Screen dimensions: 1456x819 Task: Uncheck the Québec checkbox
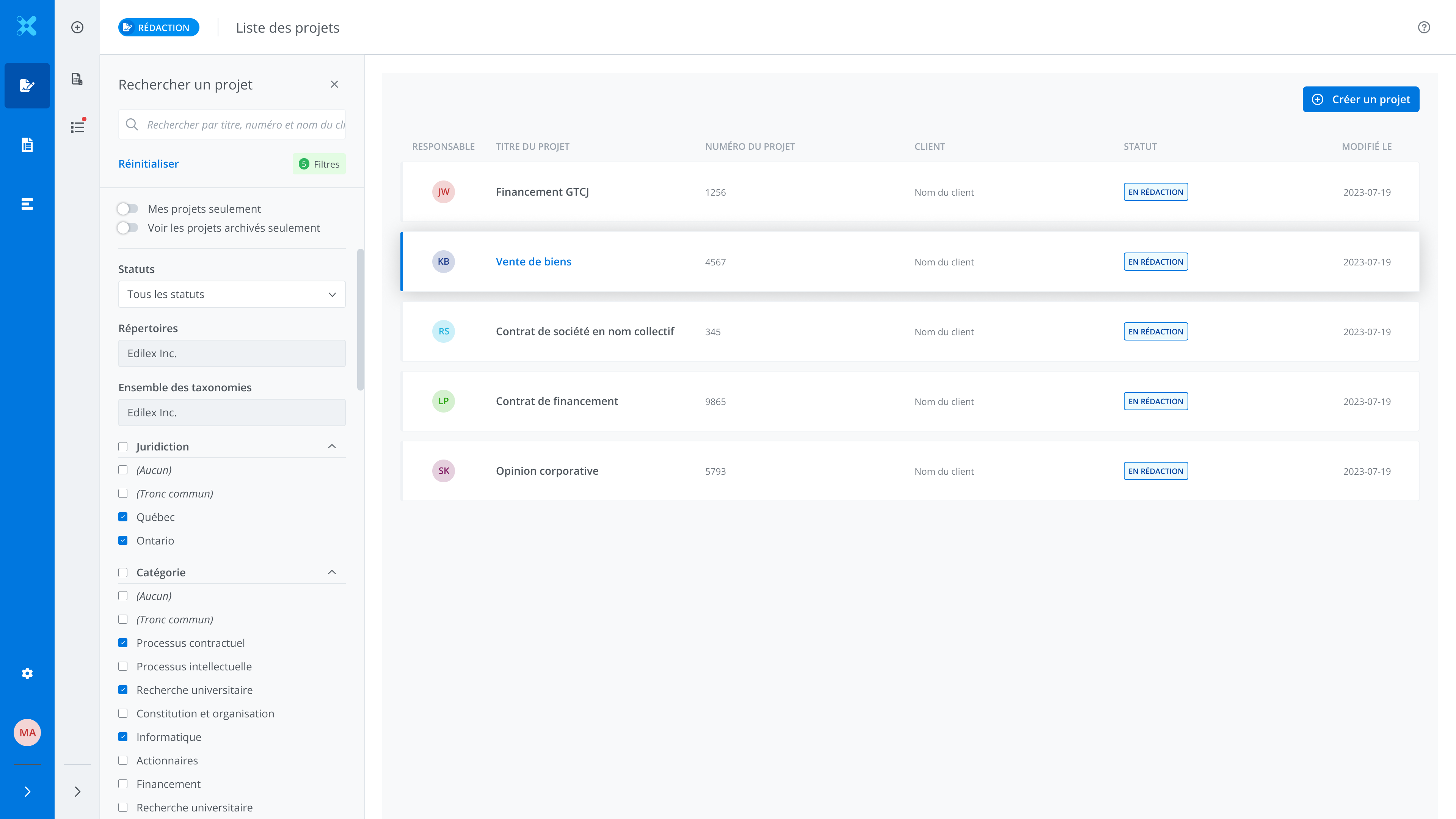coord(122,516)
